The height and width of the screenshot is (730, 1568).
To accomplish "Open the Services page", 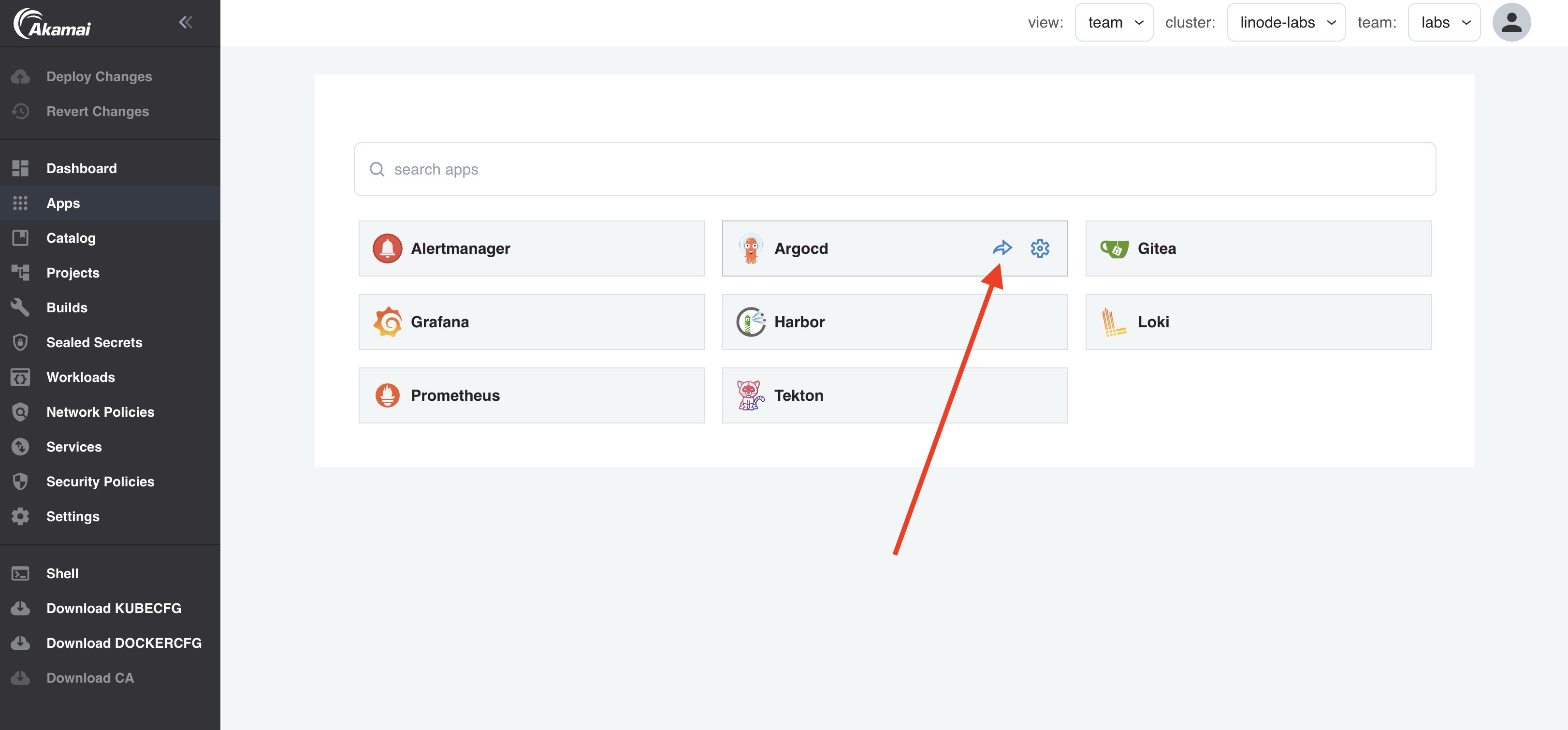I will 110,447.
